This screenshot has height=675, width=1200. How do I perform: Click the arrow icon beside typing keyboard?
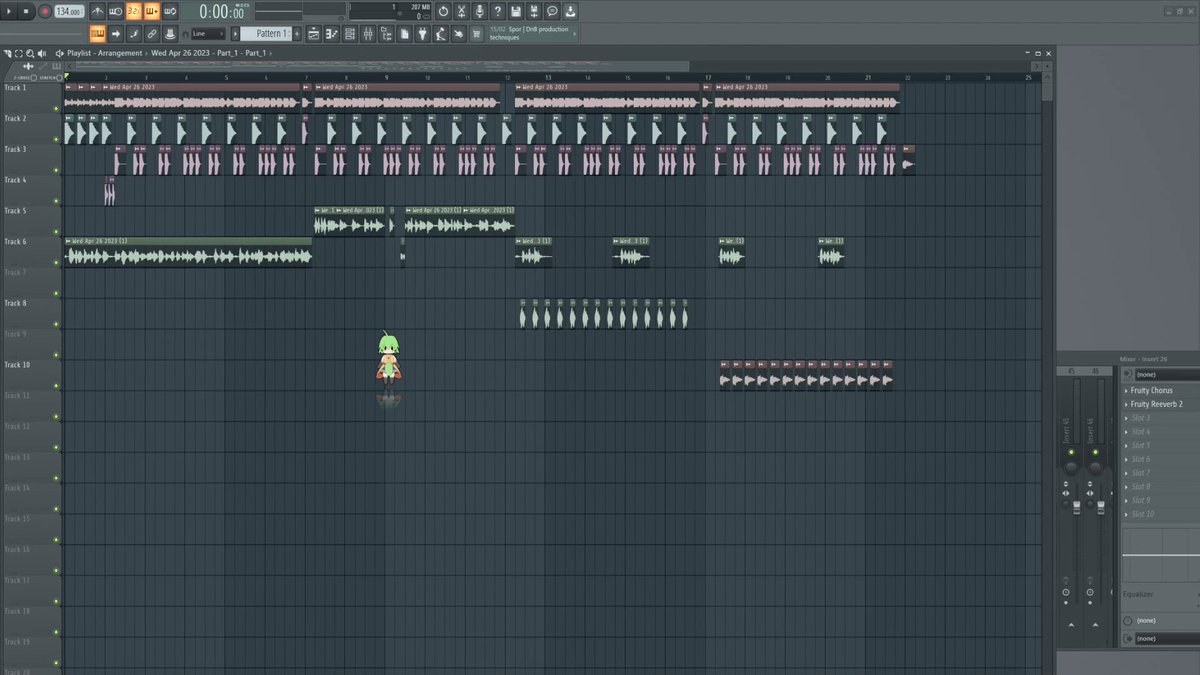coord(116,34)
